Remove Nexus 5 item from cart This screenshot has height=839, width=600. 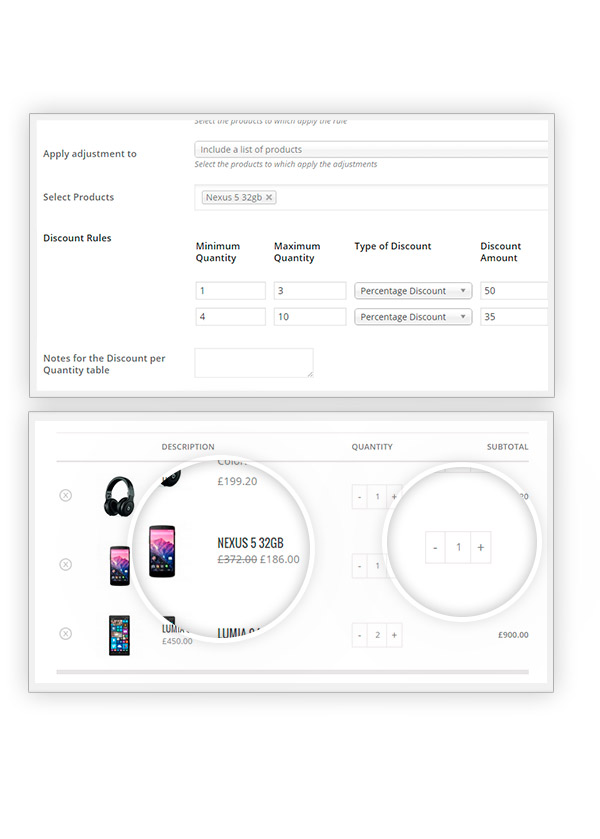pyautogui.click(x=65, y=565)
